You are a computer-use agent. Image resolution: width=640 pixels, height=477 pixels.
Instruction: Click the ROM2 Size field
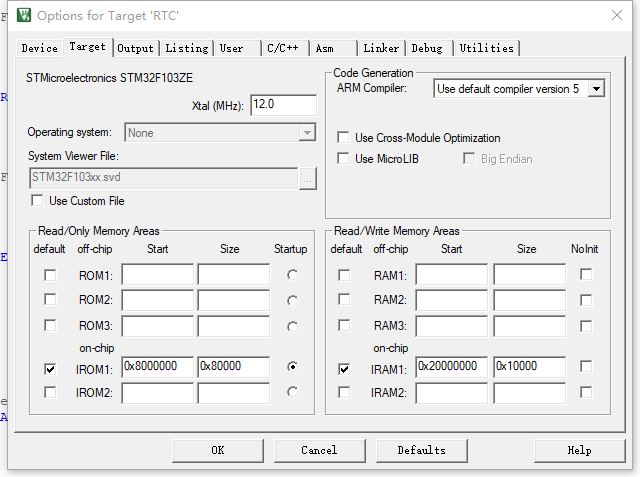[x=233, y=300]
